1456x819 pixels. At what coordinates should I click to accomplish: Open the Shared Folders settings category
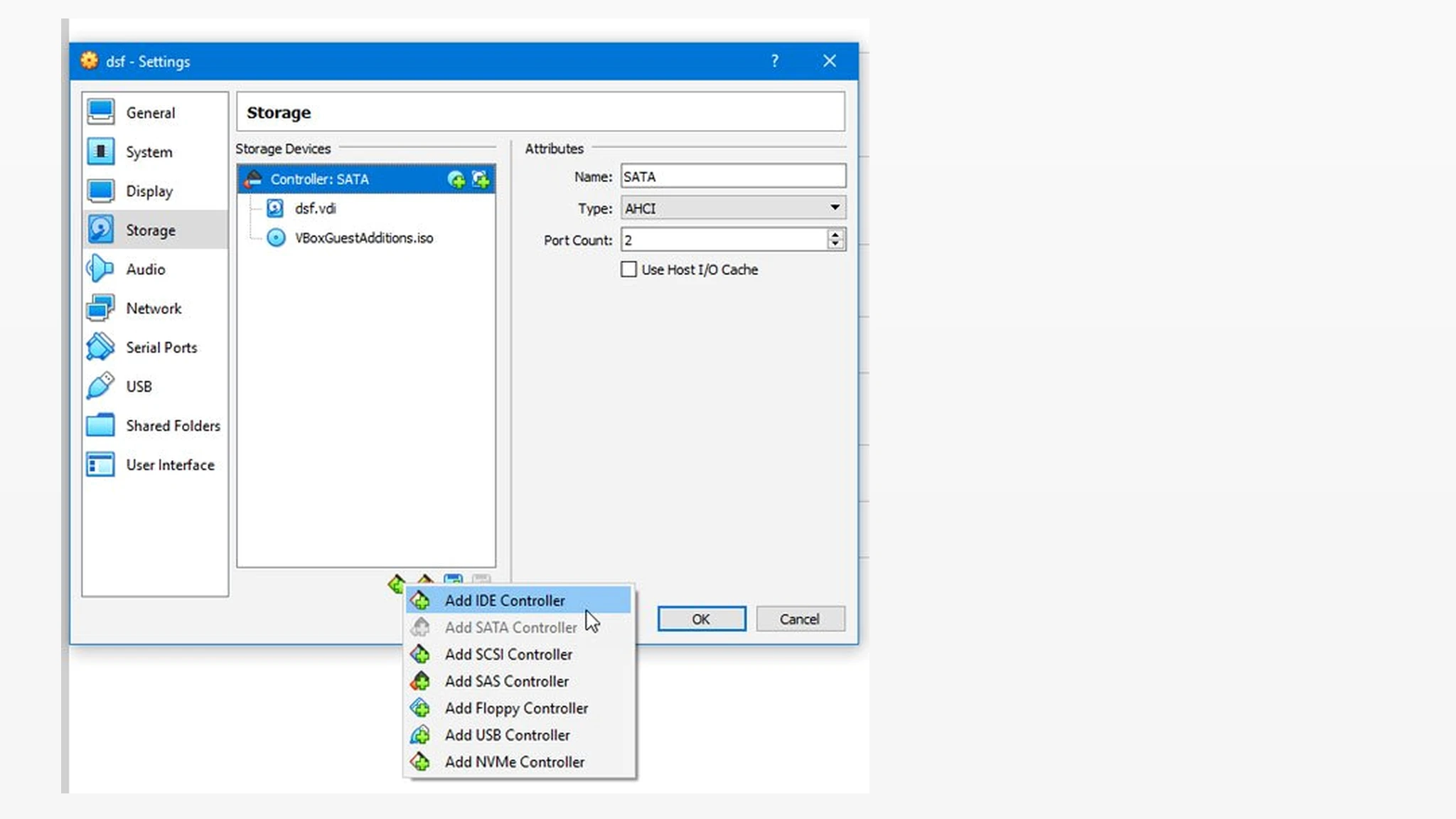point(155,425)
